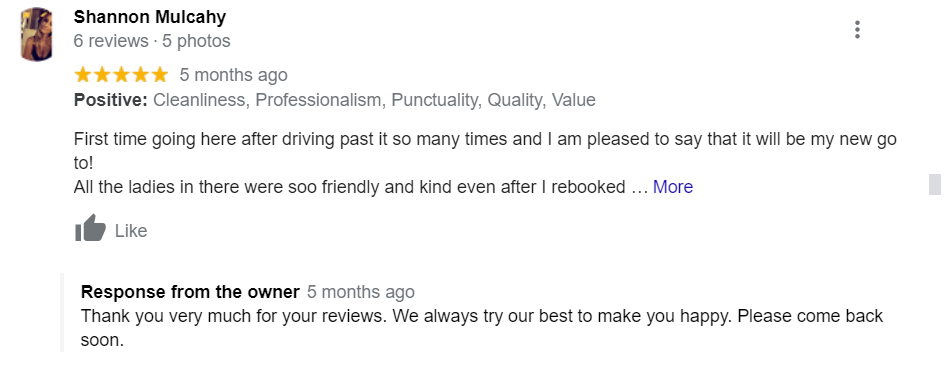Open Shannon Mulcahy's profile picture
This screenshot has width=950, height=369.
36,35
